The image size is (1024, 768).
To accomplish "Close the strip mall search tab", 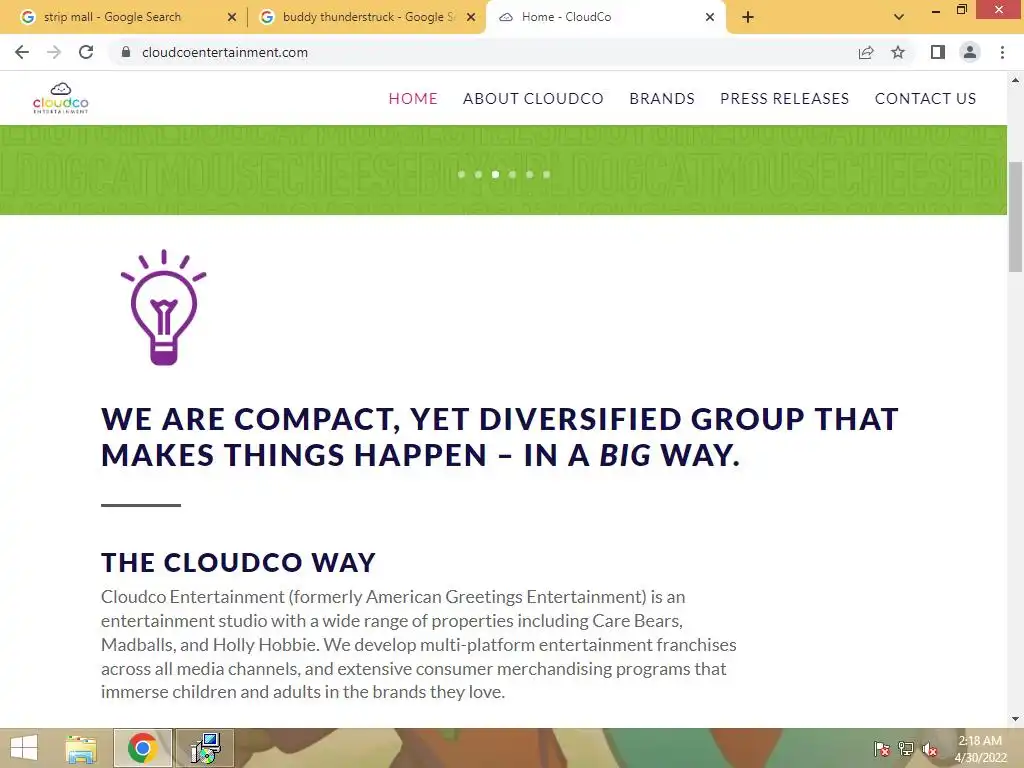I will click(x=232, y=17).
